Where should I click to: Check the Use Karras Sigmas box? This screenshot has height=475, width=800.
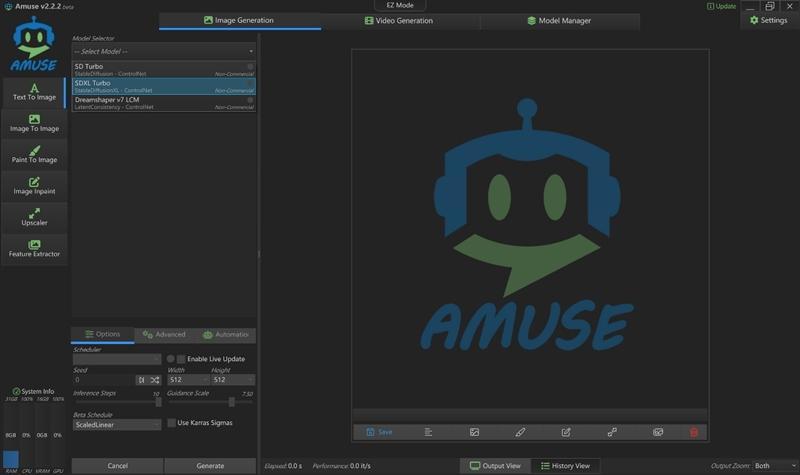[170, 423]
